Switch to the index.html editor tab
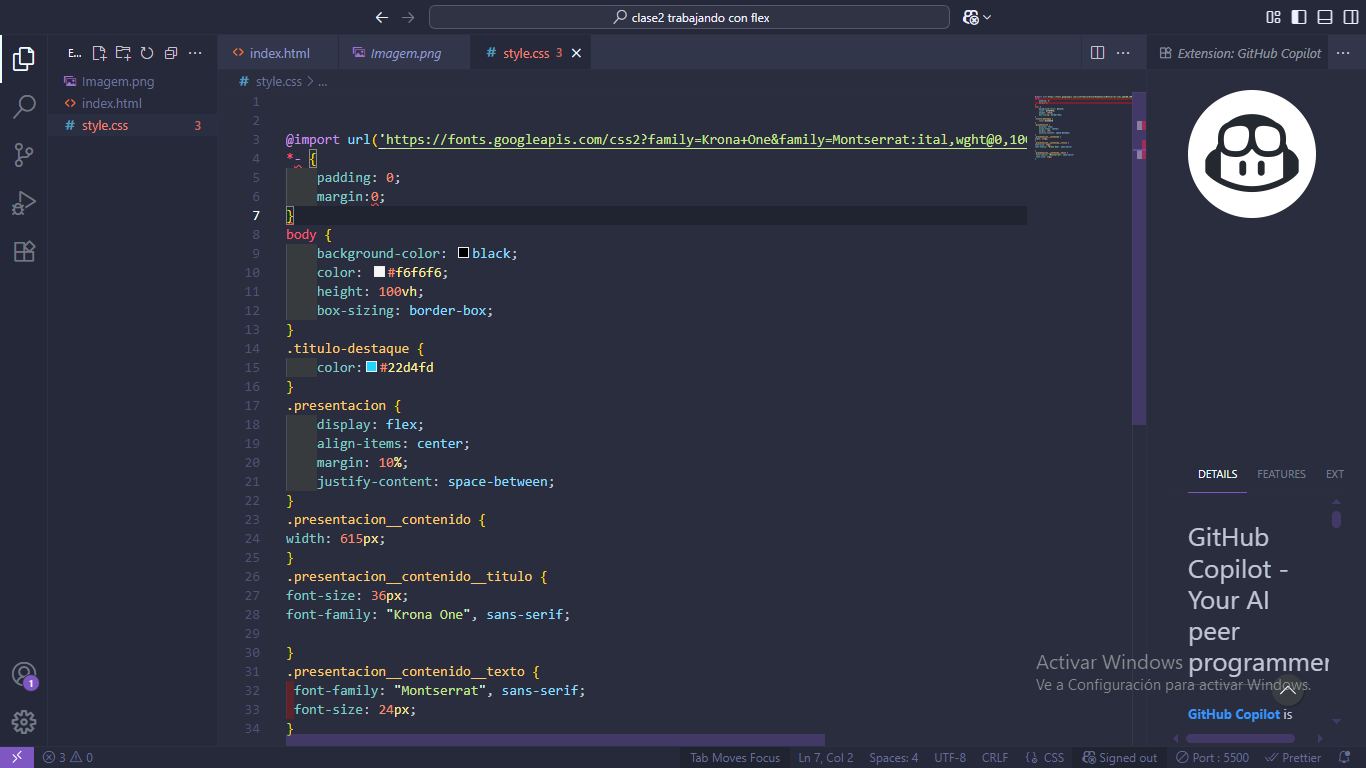1366x768 pixels. (x=280, y=53)
